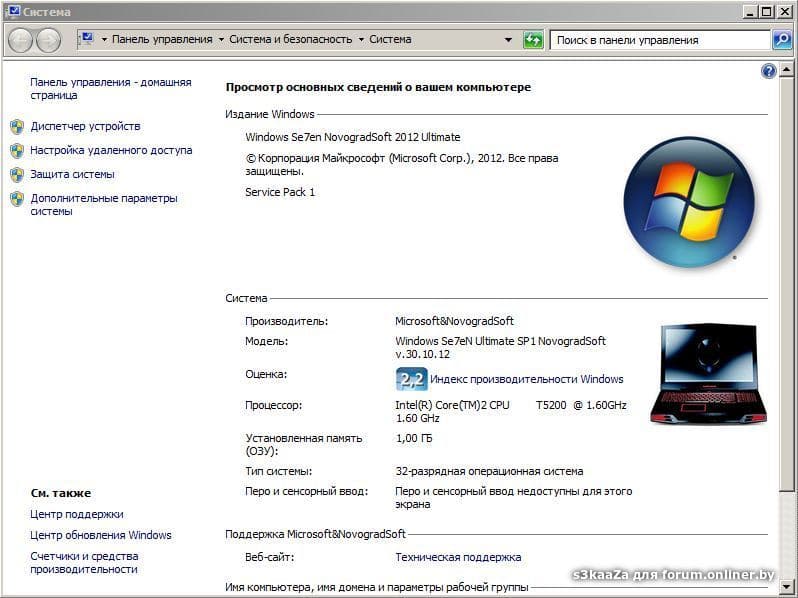798x598 pixels.
Task: Open Счетчики и средства производительности
Action: [x=84, y=563]
